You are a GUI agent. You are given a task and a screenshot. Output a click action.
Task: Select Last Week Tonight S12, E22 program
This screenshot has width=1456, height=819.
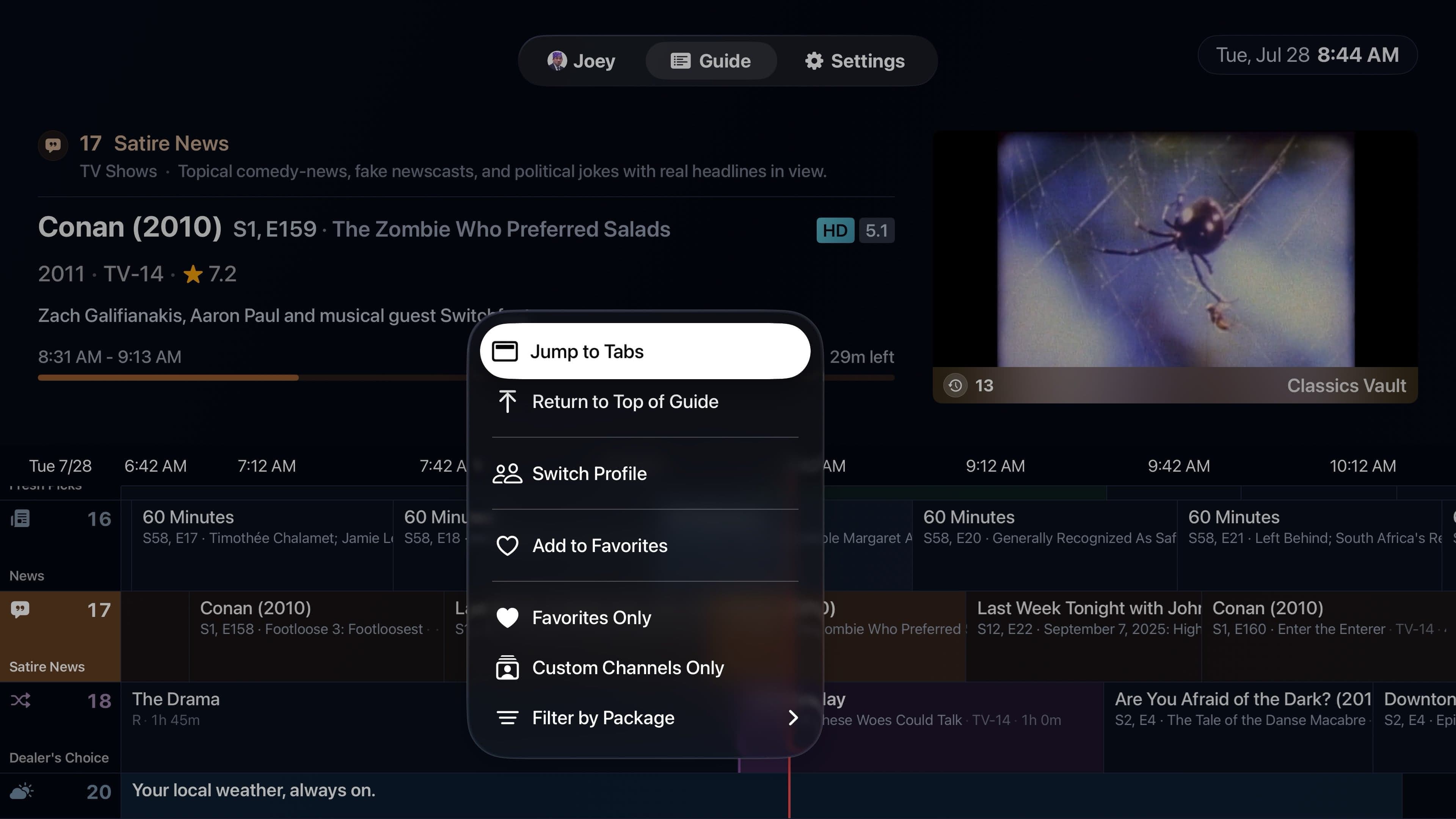point(1084,637)
